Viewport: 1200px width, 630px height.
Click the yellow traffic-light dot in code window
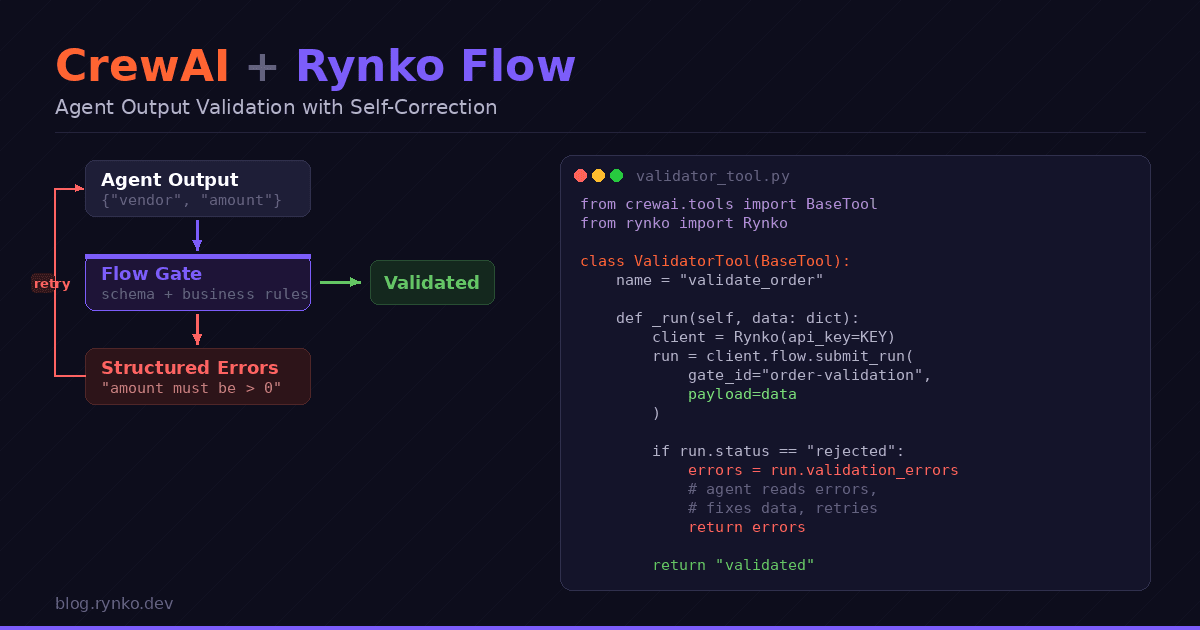point(598,175)
